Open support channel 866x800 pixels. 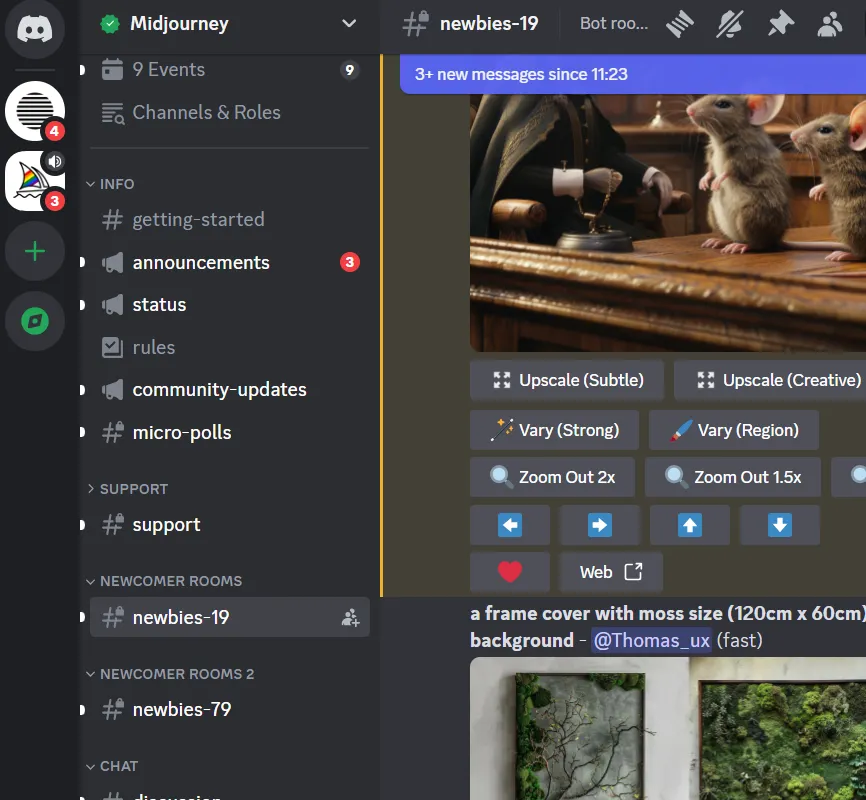[229, 524]
